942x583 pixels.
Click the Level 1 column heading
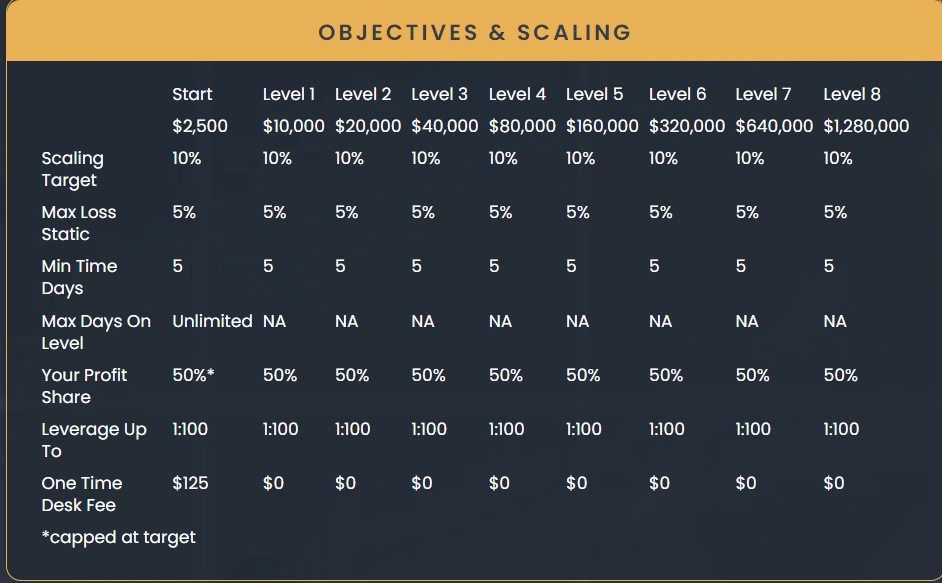(x=289, y=94)
